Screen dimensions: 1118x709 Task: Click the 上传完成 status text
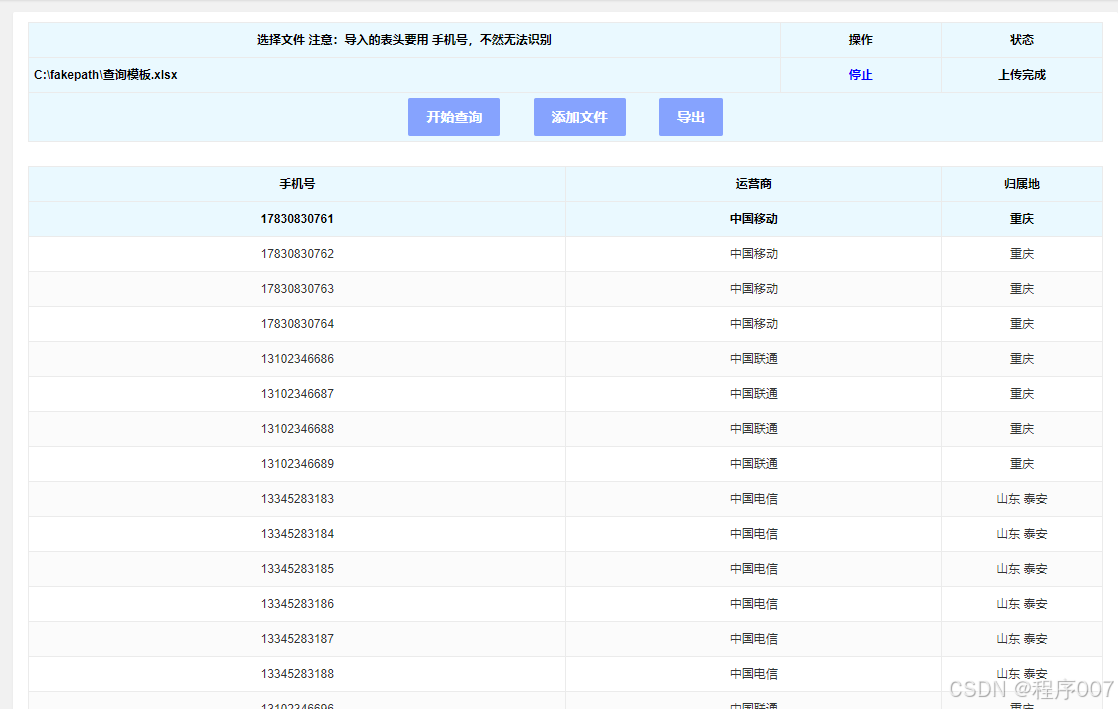pyautogui.click(x=1021, y=74)
